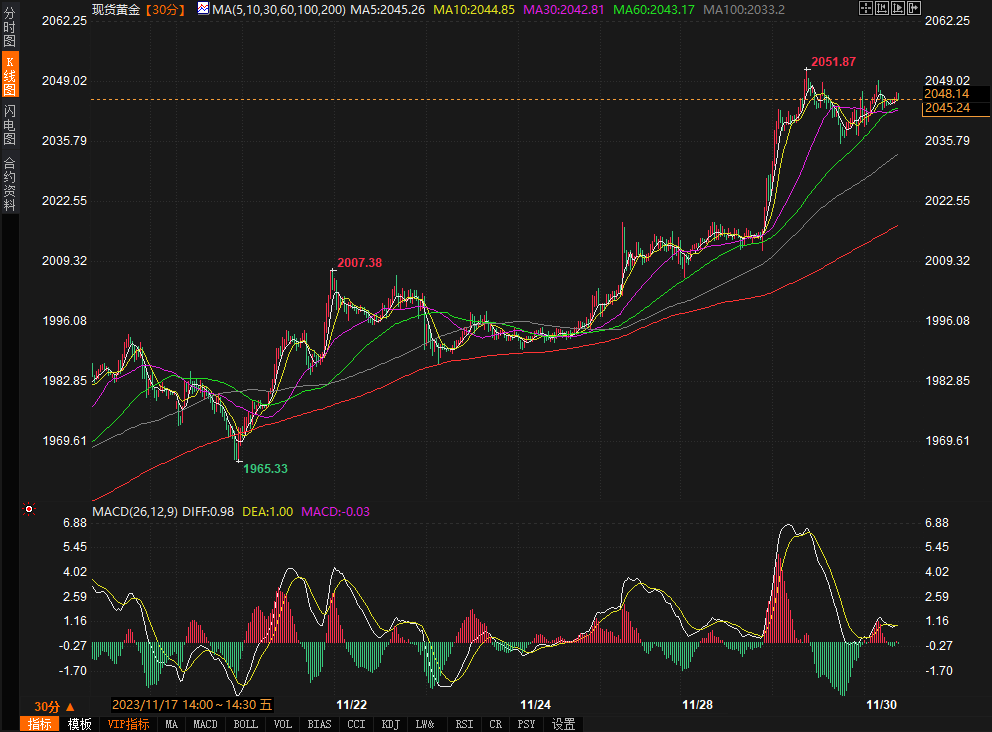Image resolution: width=992 pixels, height=732 pixels.
Task: Click the 11/28 date label
Action: tap(697, 705)
